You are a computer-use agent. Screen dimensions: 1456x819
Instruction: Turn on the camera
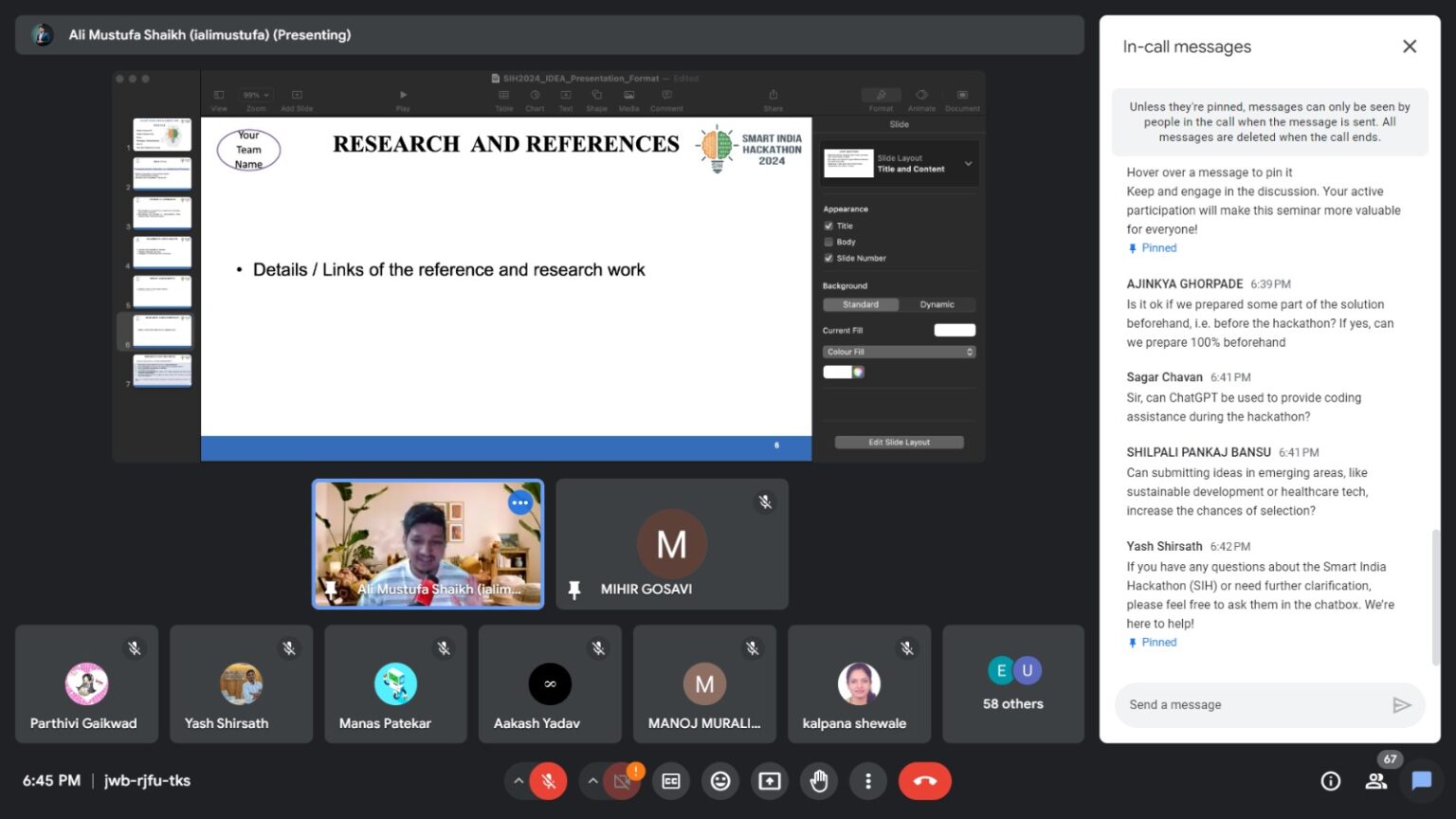622,781
